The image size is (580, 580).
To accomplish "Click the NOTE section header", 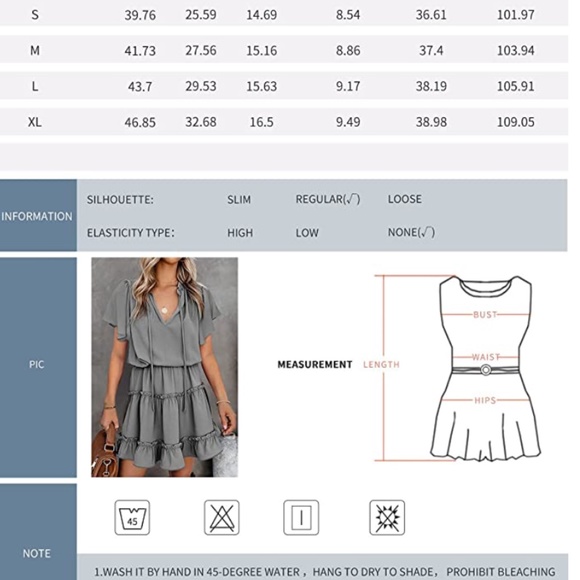I will pos(37,533).
